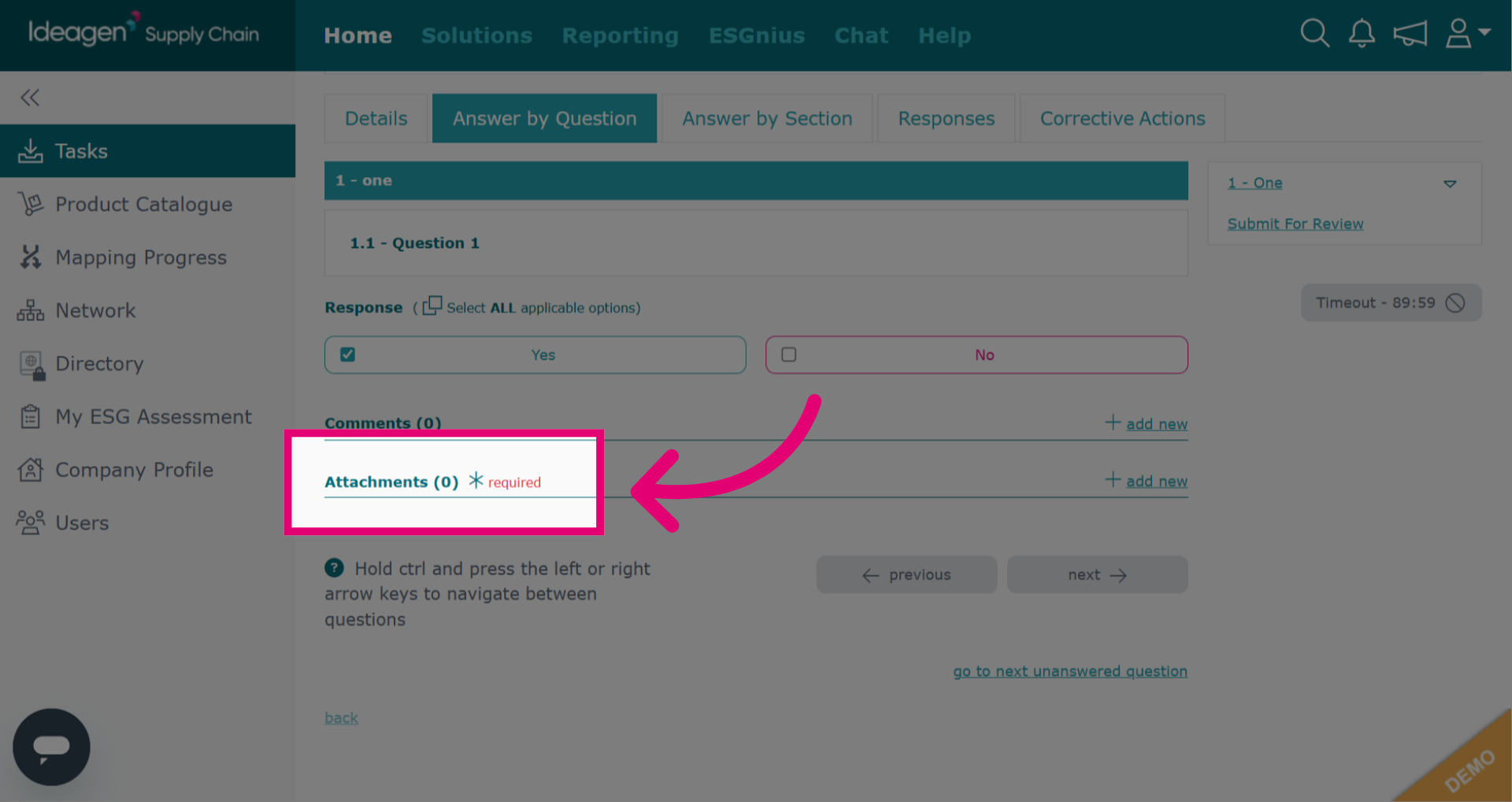The image size is (1512, 802).
Task: Click the Directory icon
Action: tap(31, 364)
